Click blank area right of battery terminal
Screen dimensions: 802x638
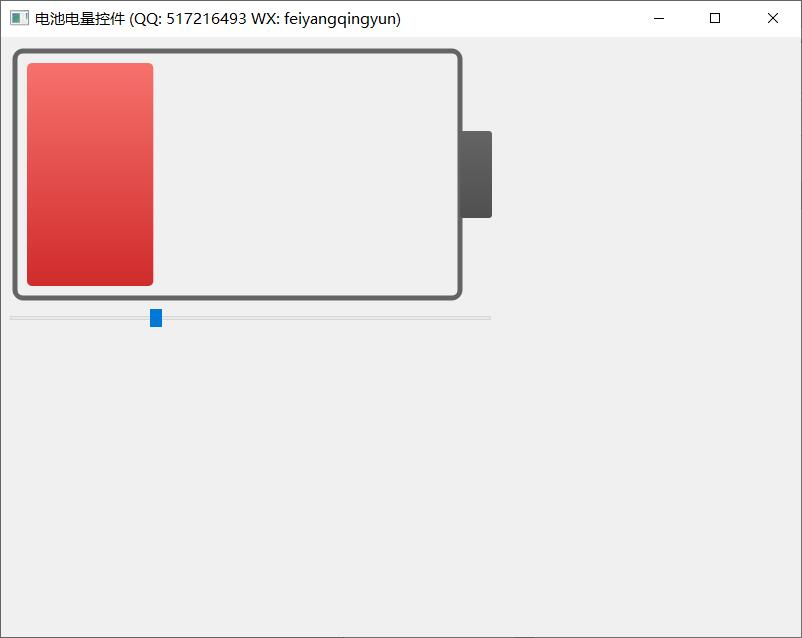coord(640,174)
